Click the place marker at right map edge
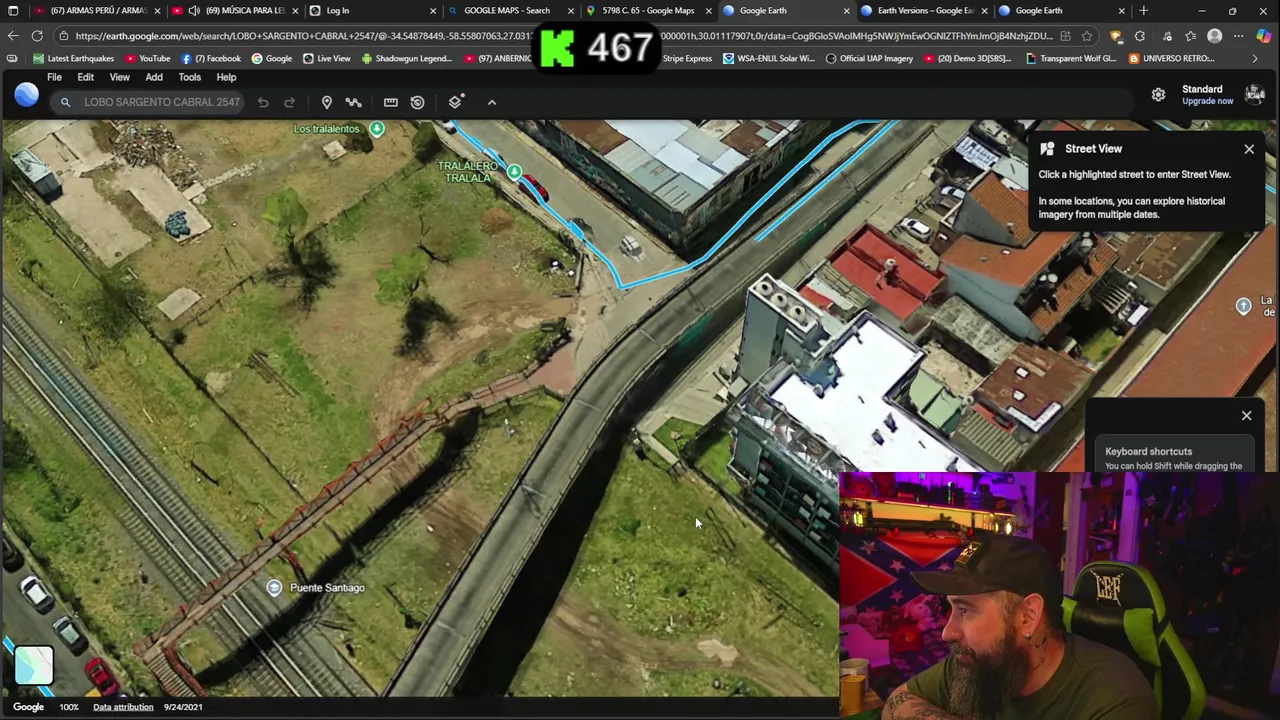The image size is (1280, 720). click(x=1243, y=306)
